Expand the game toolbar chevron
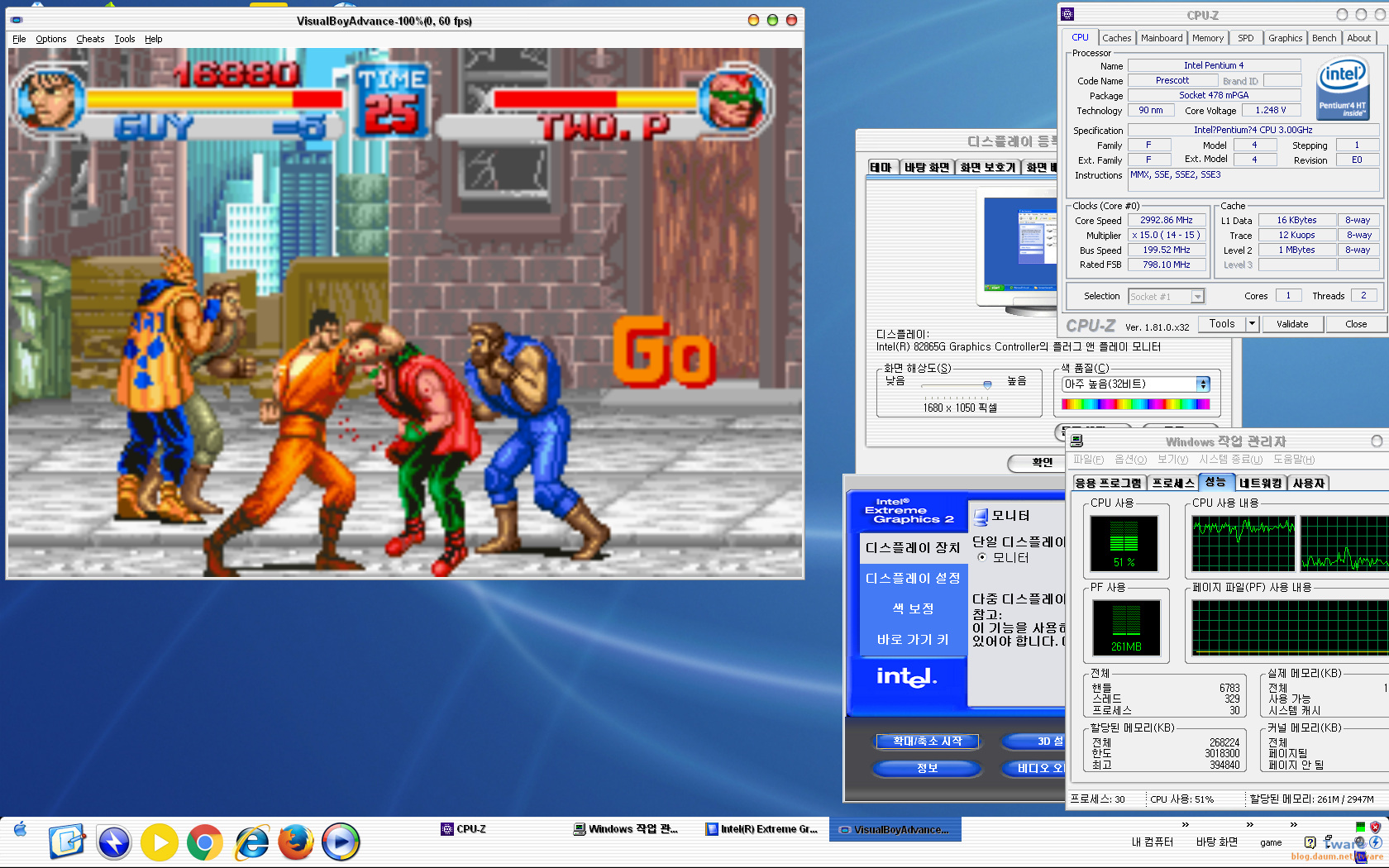 click(1294, 825)
